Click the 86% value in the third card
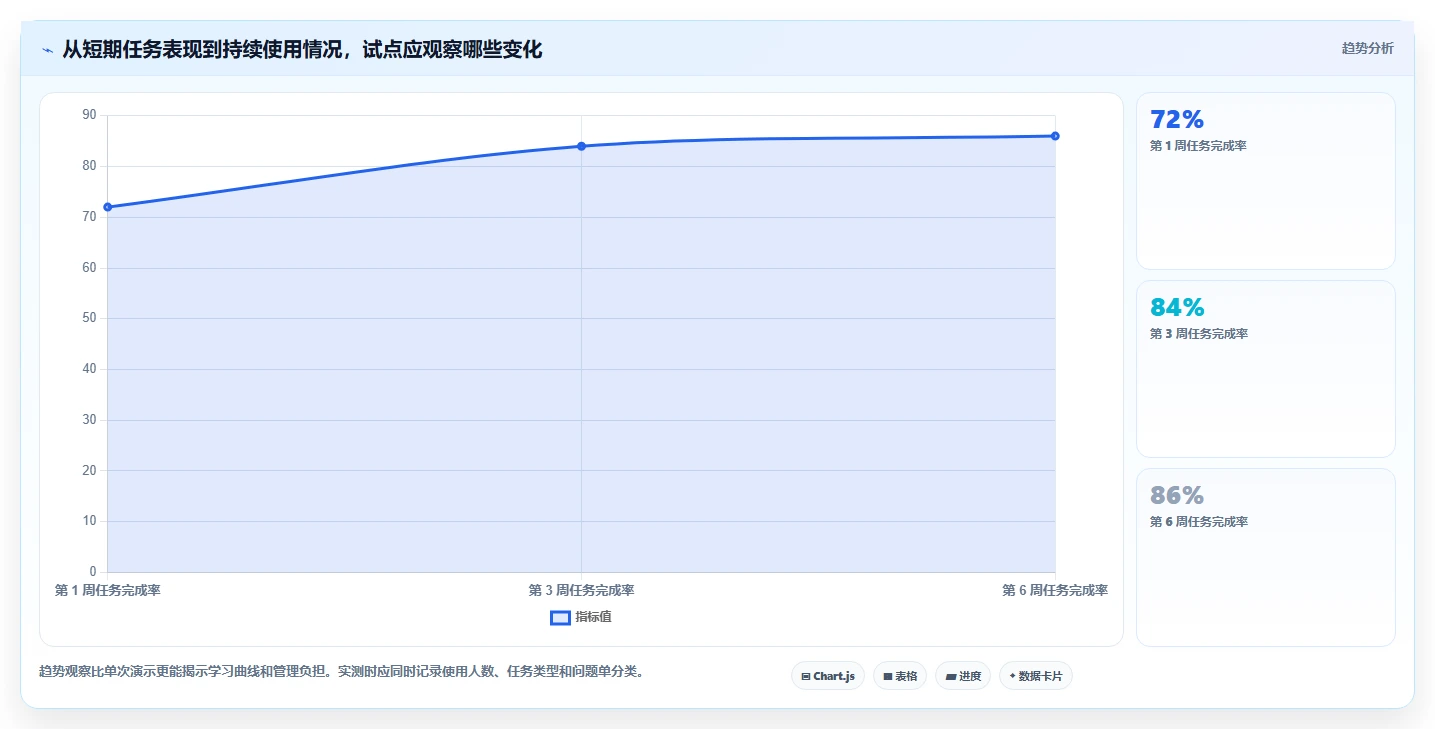 point(1177,496)
